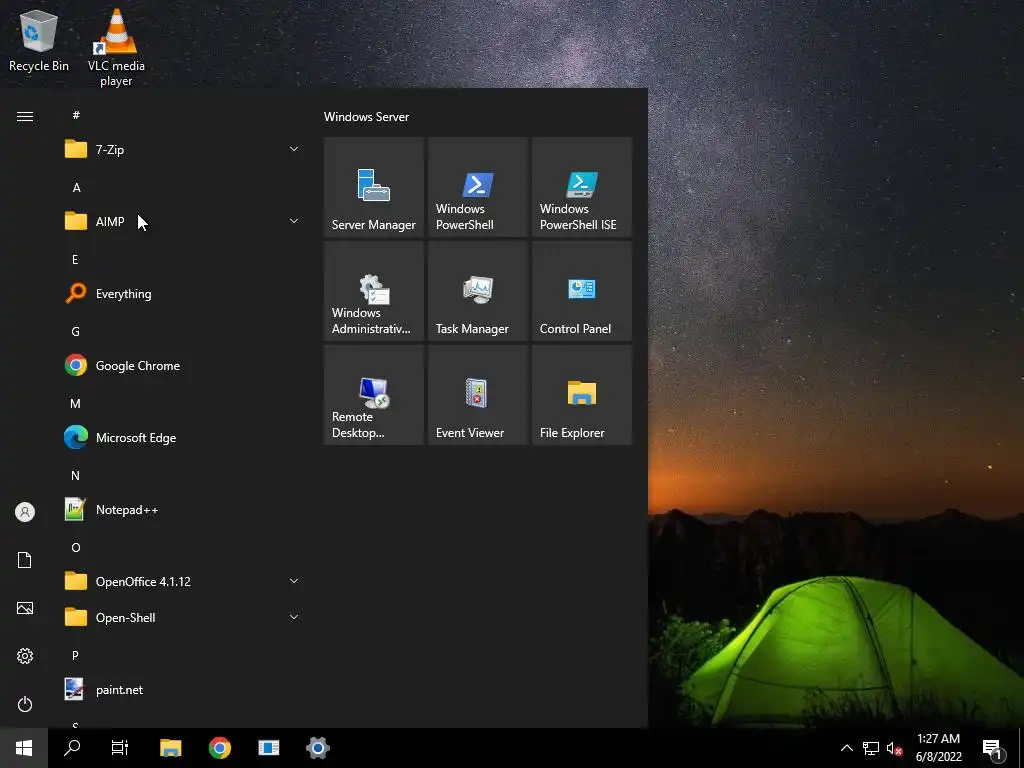Open paint.net from the app list

tap(182, 689)
